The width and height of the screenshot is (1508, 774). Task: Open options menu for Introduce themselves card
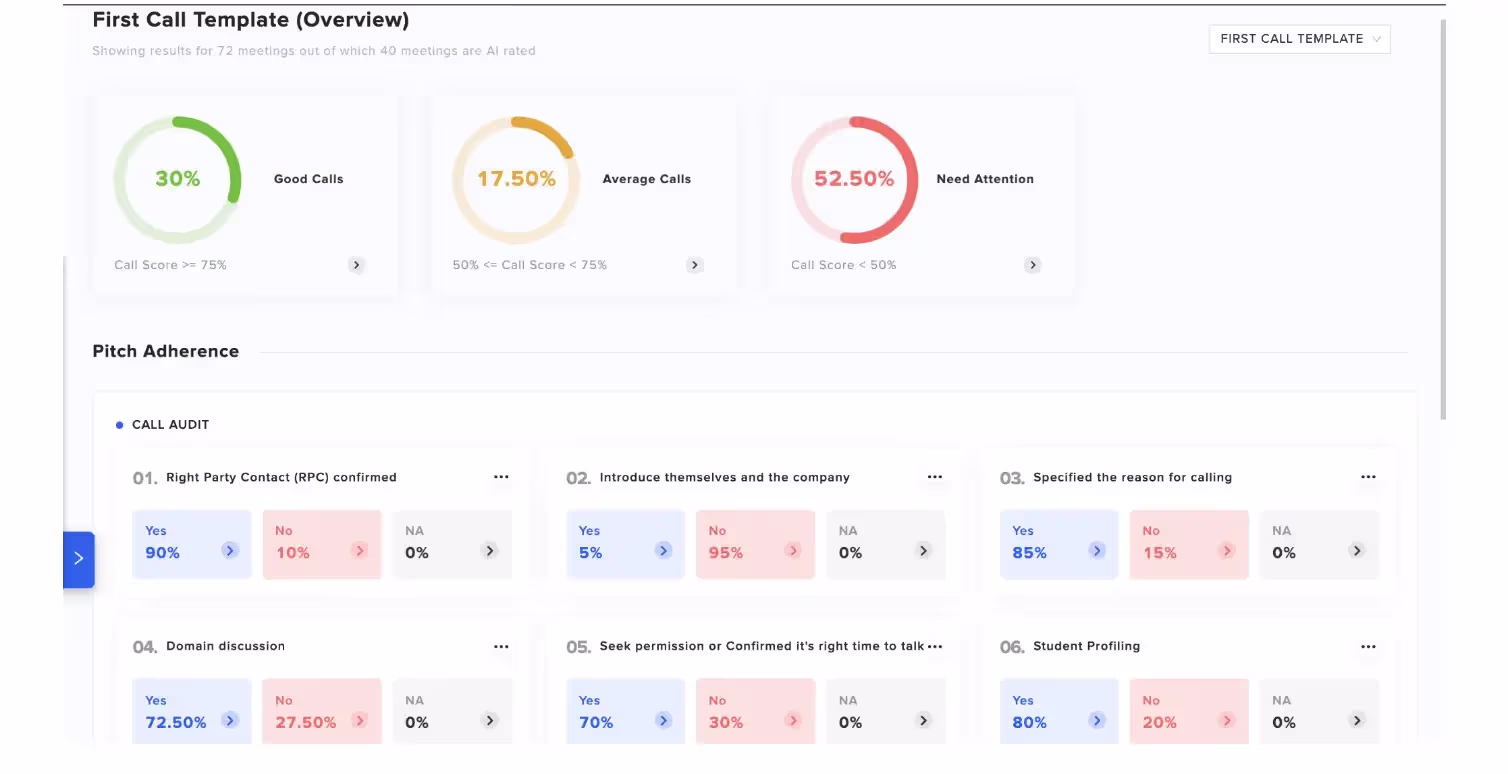click(935, 477)
